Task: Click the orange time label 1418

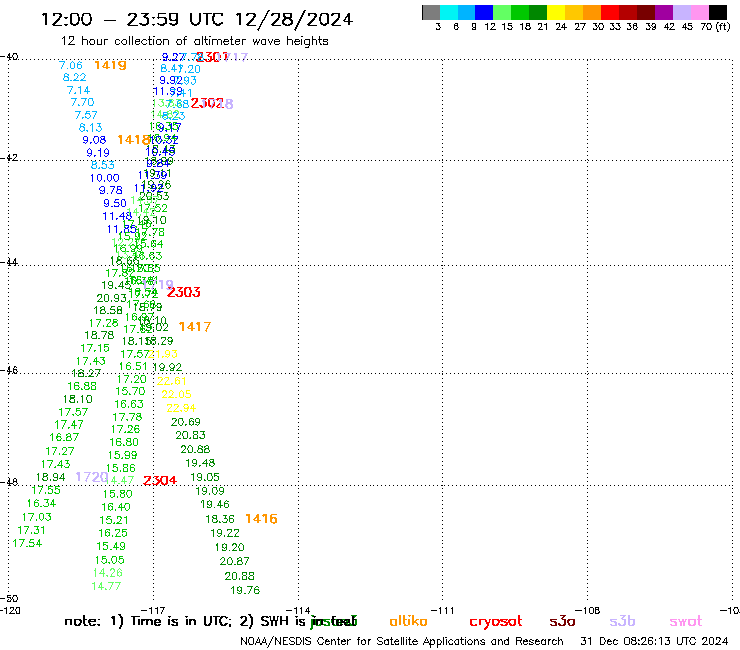Action: point(134,140)
